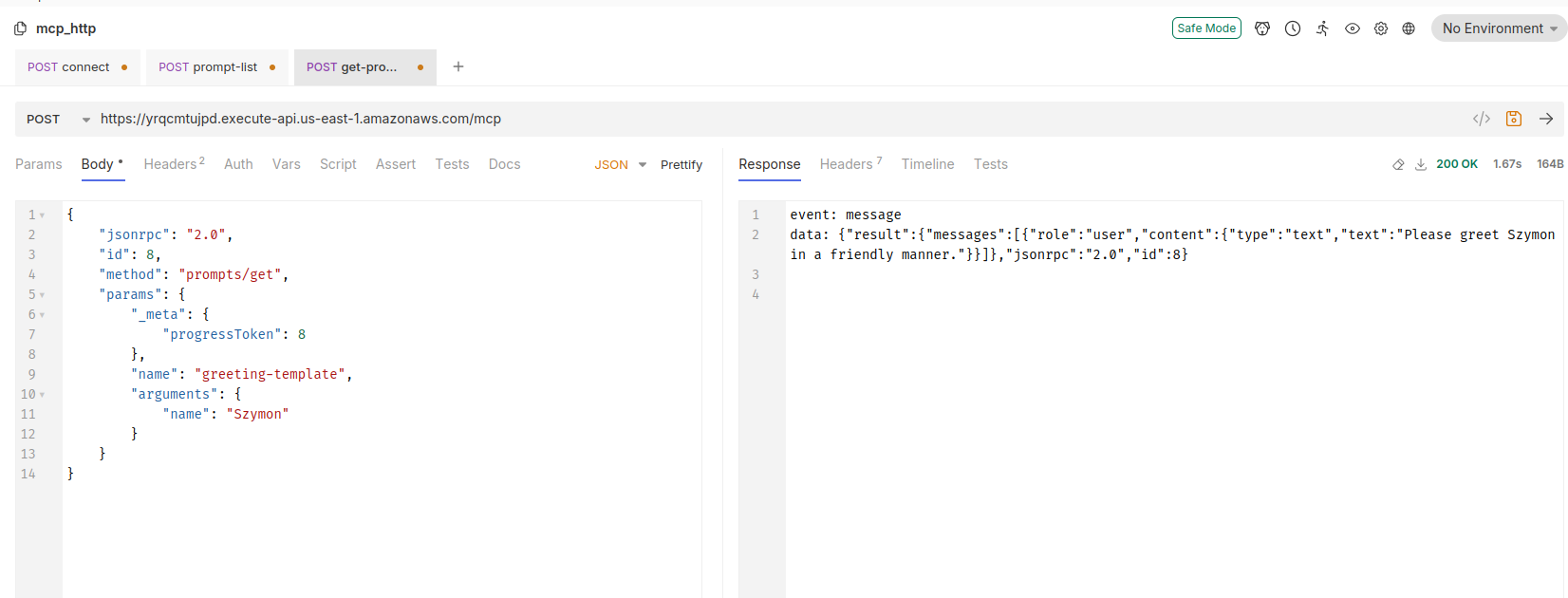Open the No Environment dropdown
The height and width of the screenshot is (598, 1568).
click(x=1499, y=28)
